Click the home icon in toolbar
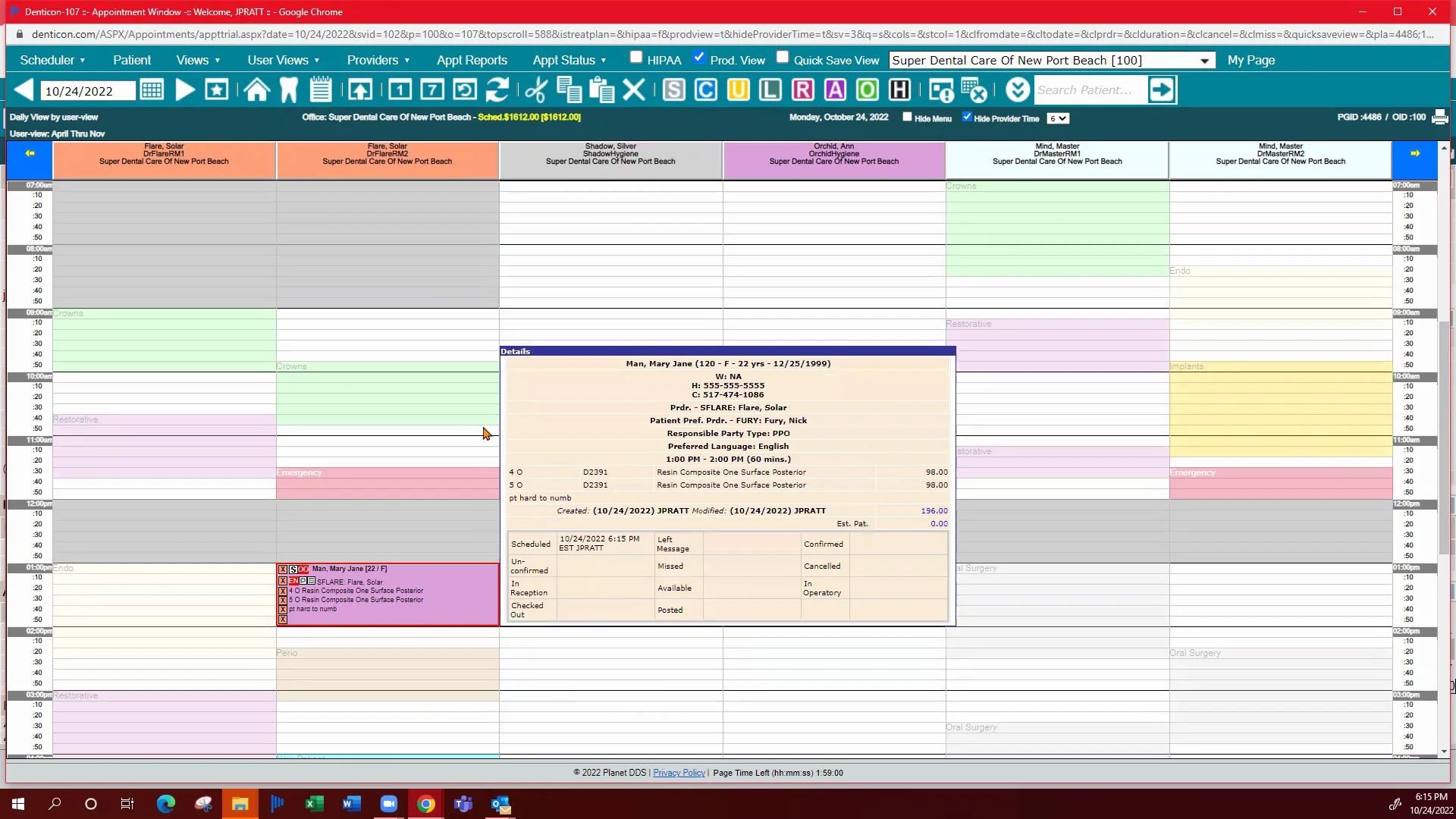 point(256,90)
